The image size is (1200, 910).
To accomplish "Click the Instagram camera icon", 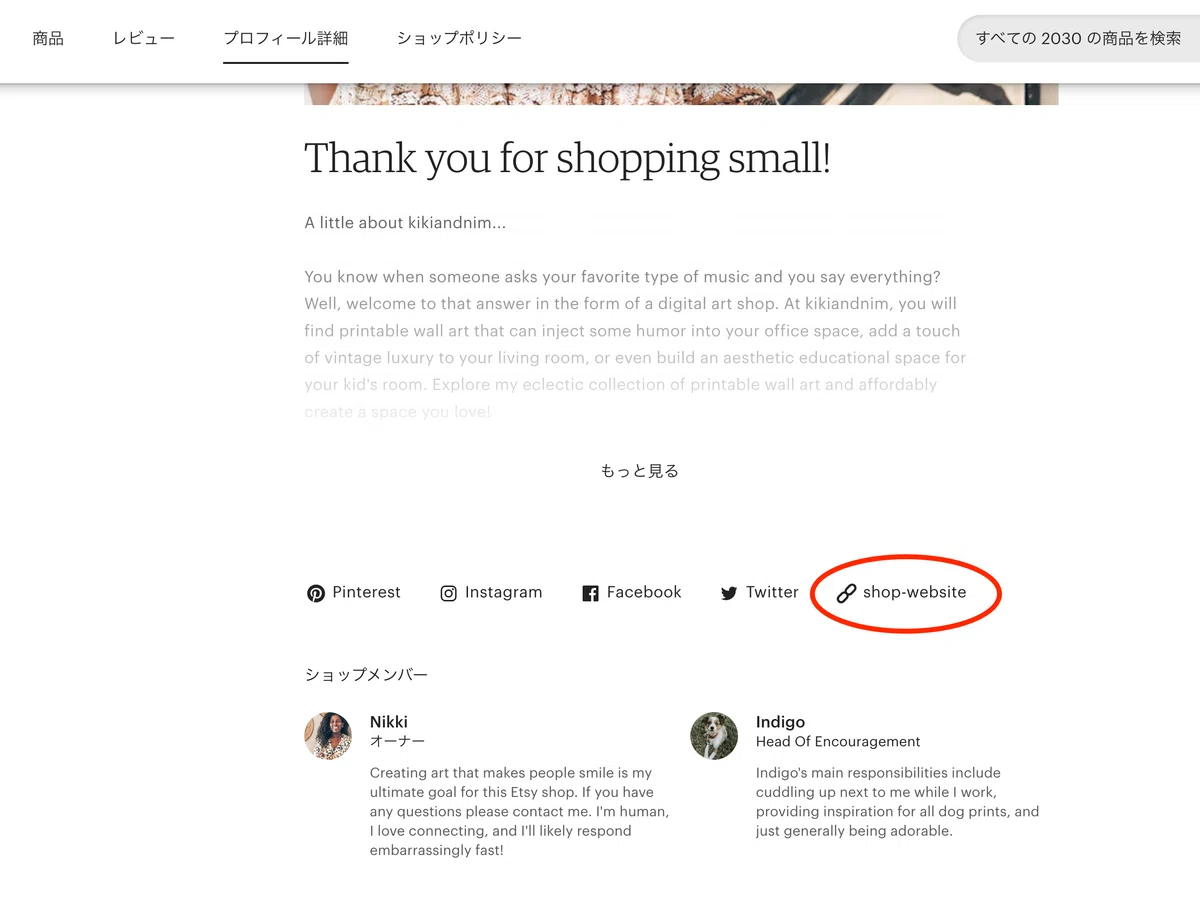I will pyautogui.click(x=449, y=593).
